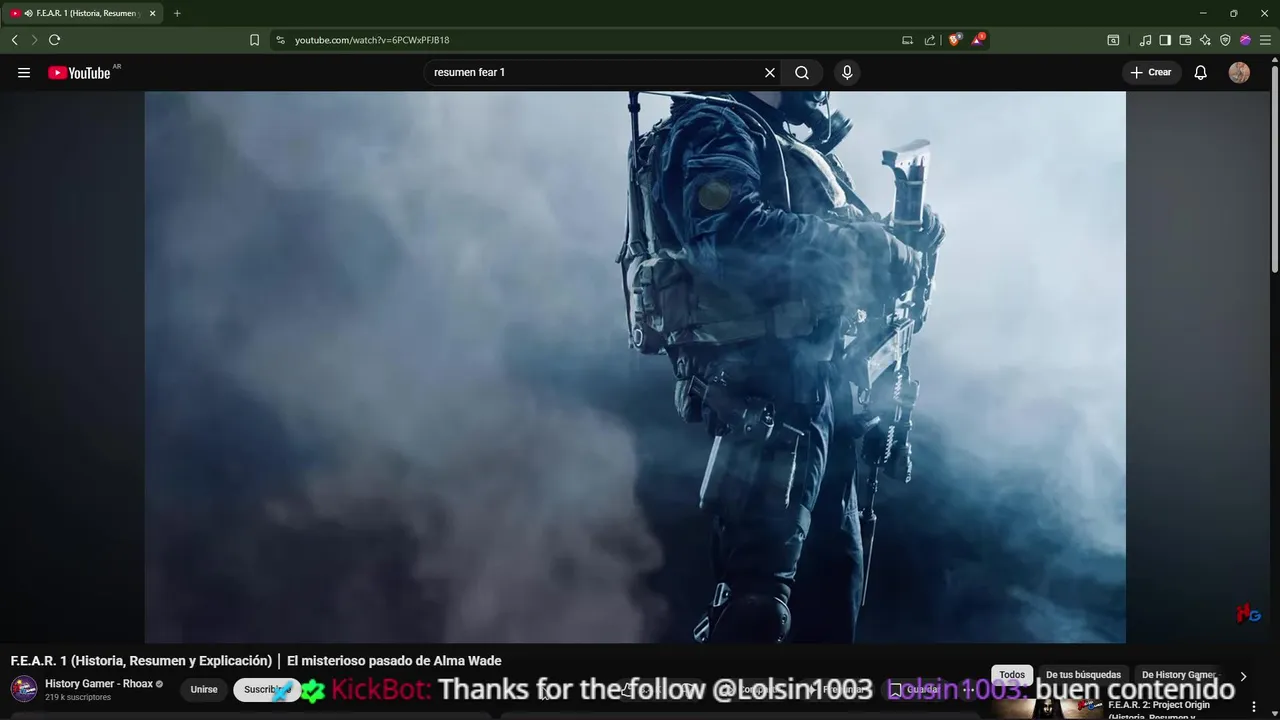Viewport: 1280px width, 720px height.
Task: Start voice search with the microphone
Action: pos(847,72)
